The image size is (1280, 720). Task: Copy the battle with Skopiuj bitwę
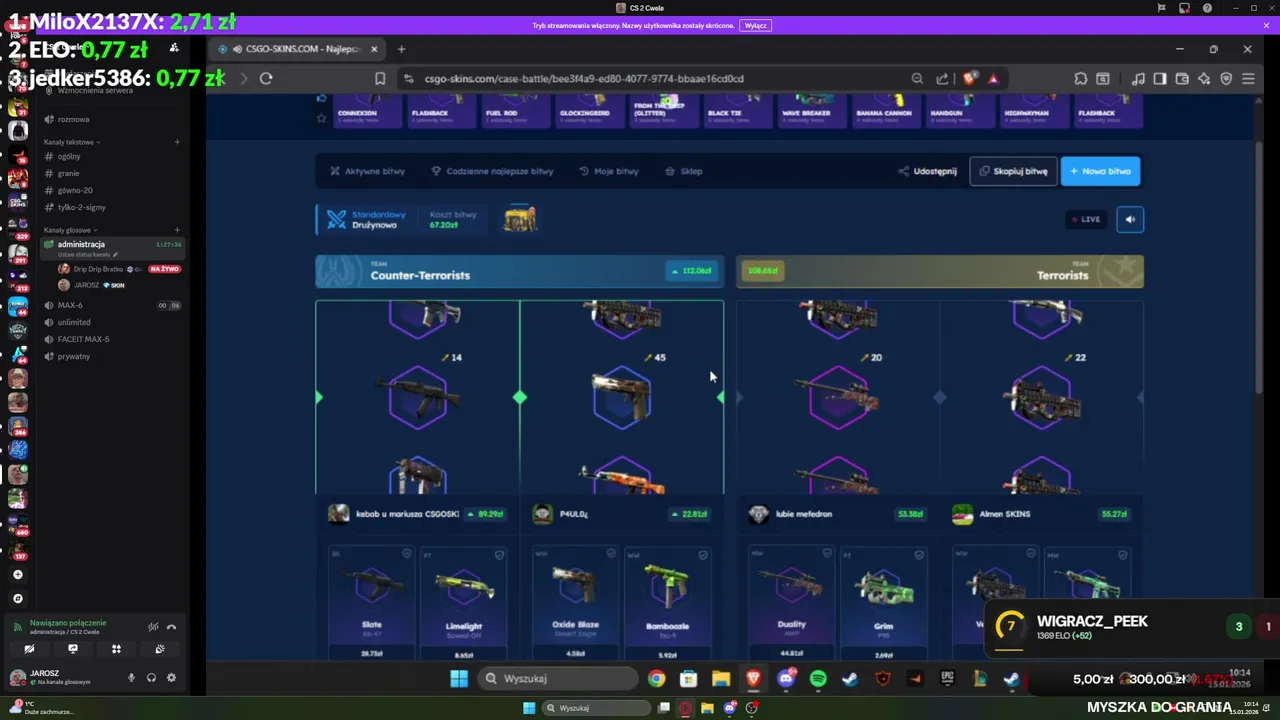(1013, 171)
